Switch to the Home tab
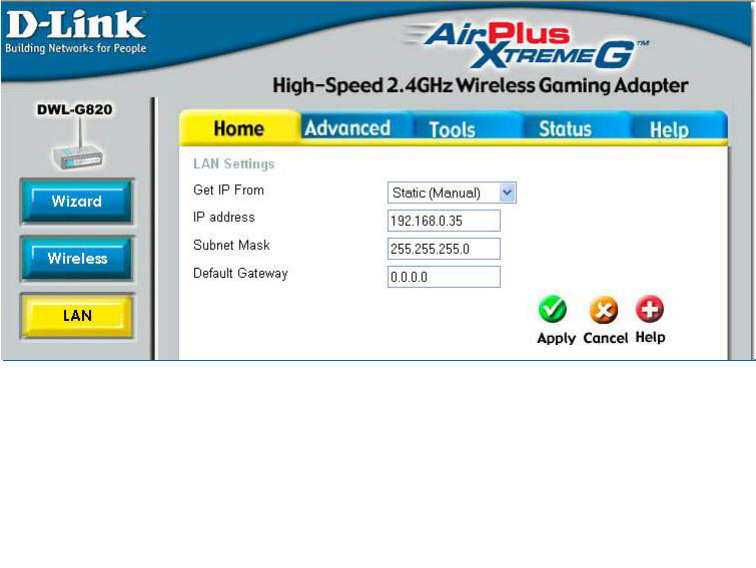The width and height of the screenshot is (756, 568). tap(239, 128)
